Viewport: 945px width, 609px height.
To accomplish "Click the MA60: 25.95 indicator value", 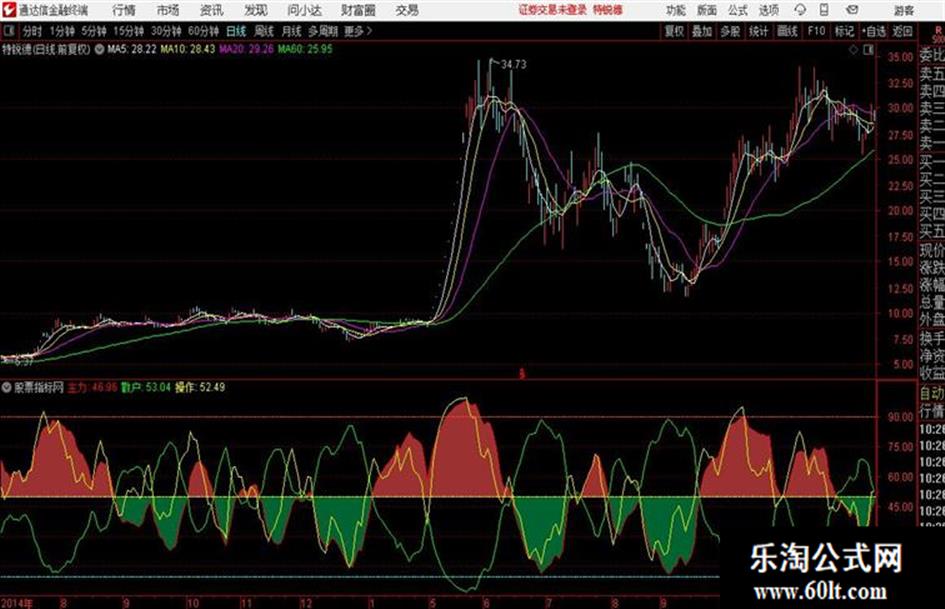I will 305,49.
